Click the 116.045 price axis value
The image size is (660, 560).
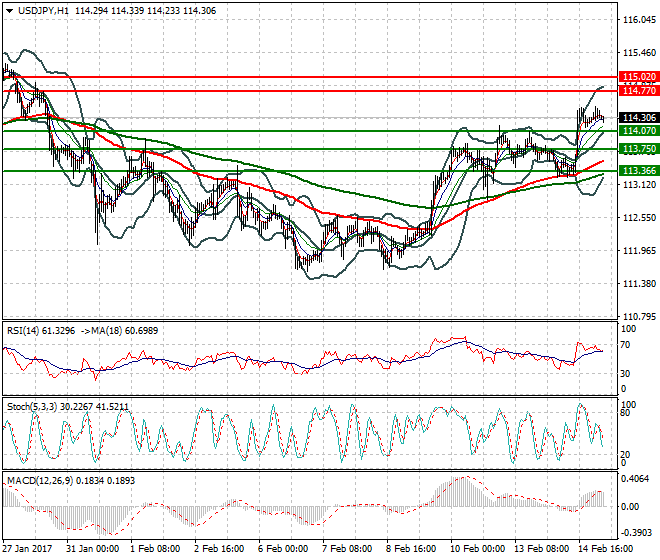639,20
